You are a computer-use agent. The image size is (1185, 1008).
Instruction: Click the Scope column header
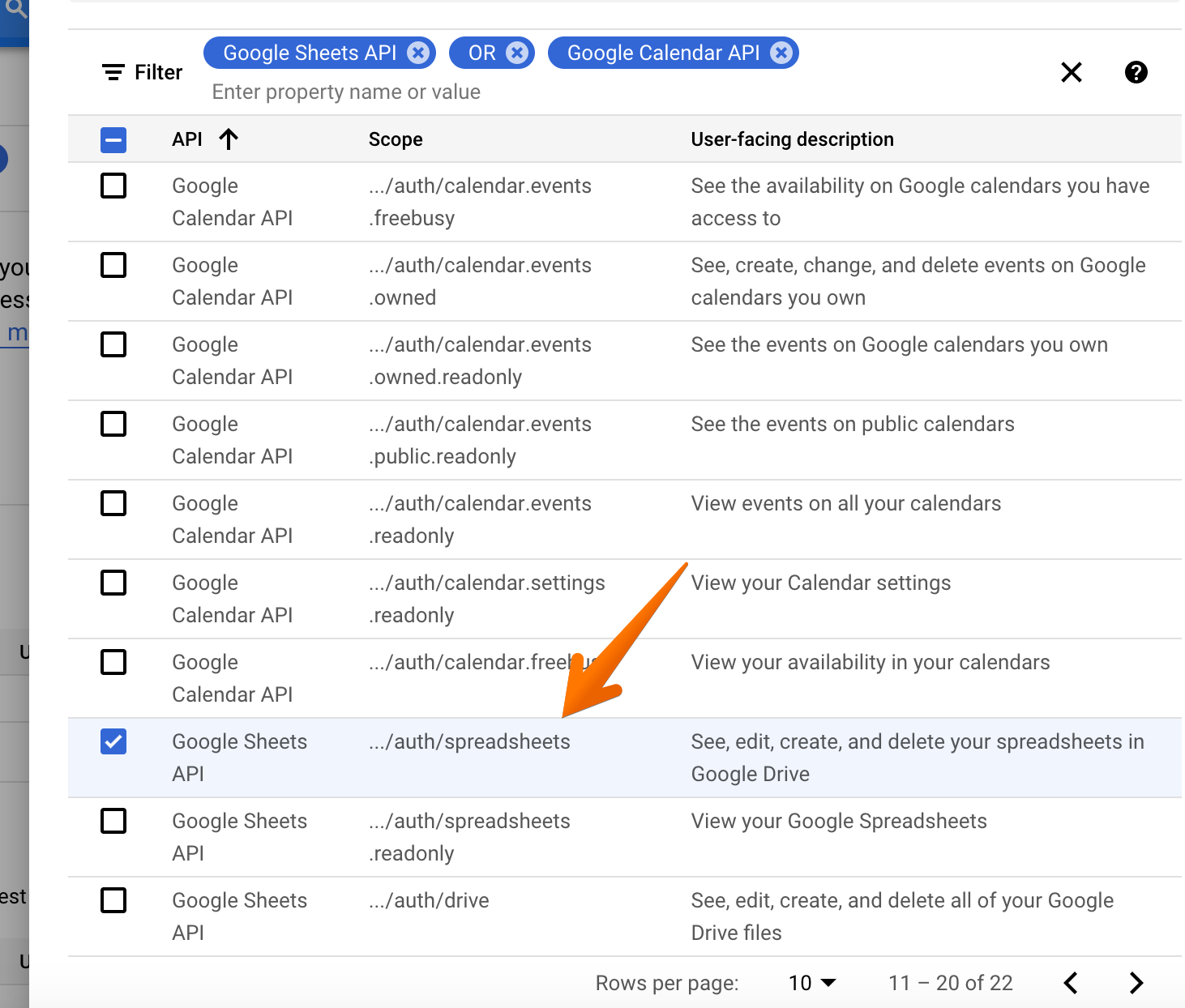pyautogui.click(x=396, y=139)
